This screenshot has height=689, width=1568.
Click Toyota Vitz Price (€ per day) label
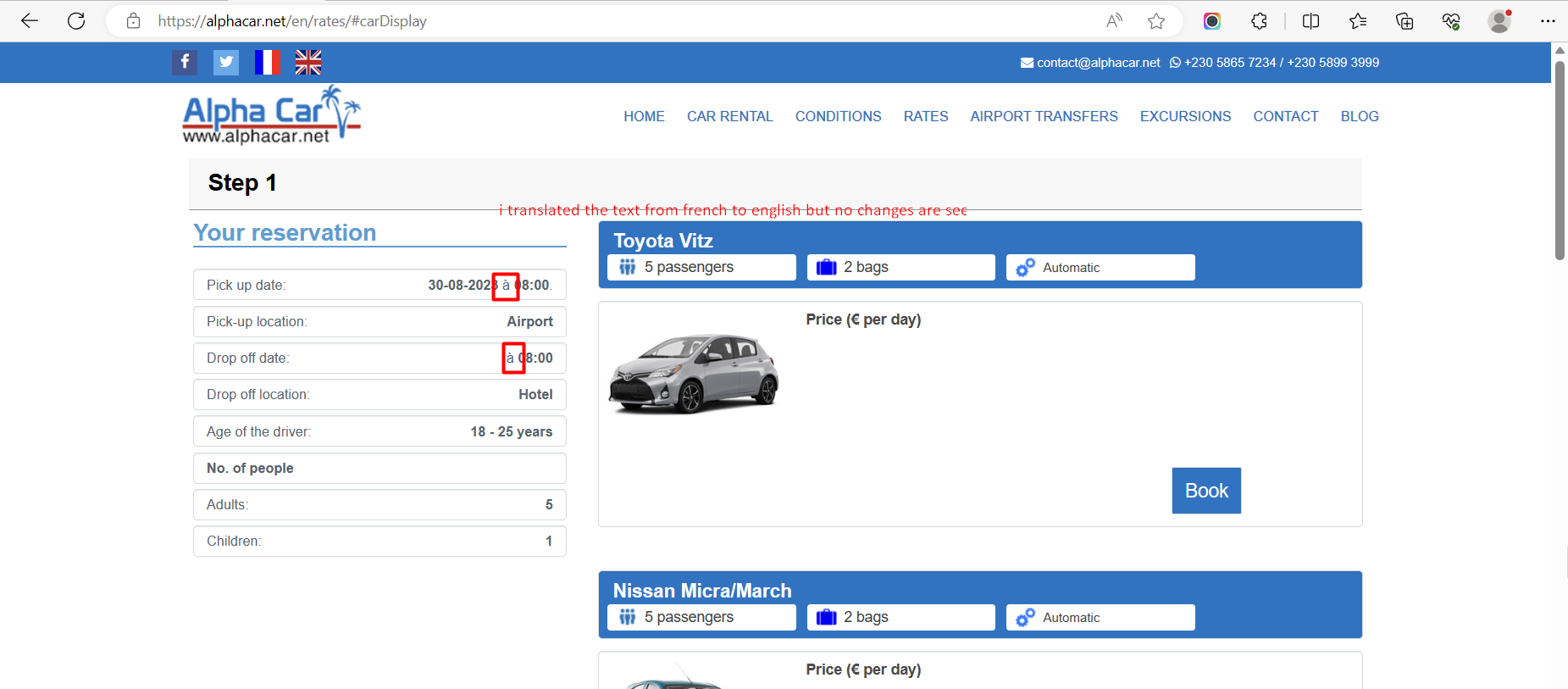[x=863, y=319]
